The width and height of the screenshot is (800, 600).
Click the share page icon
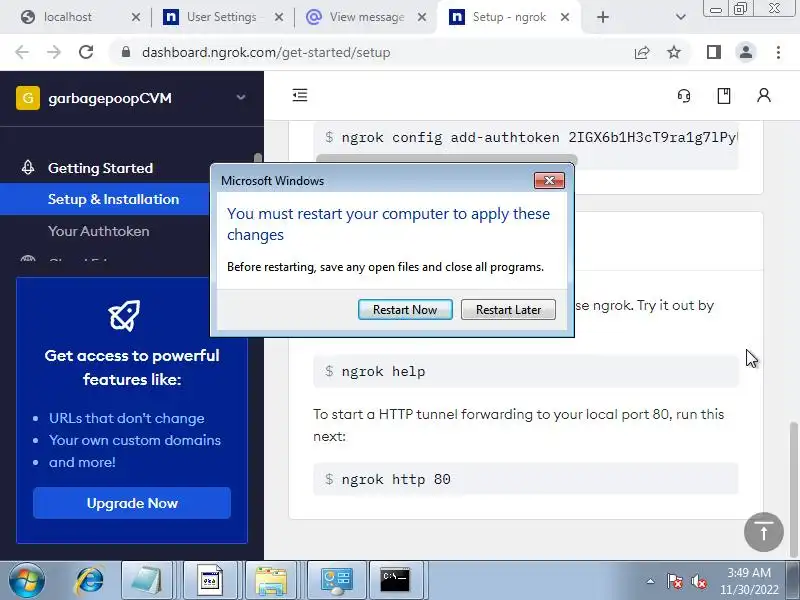(x=642, y=52)
